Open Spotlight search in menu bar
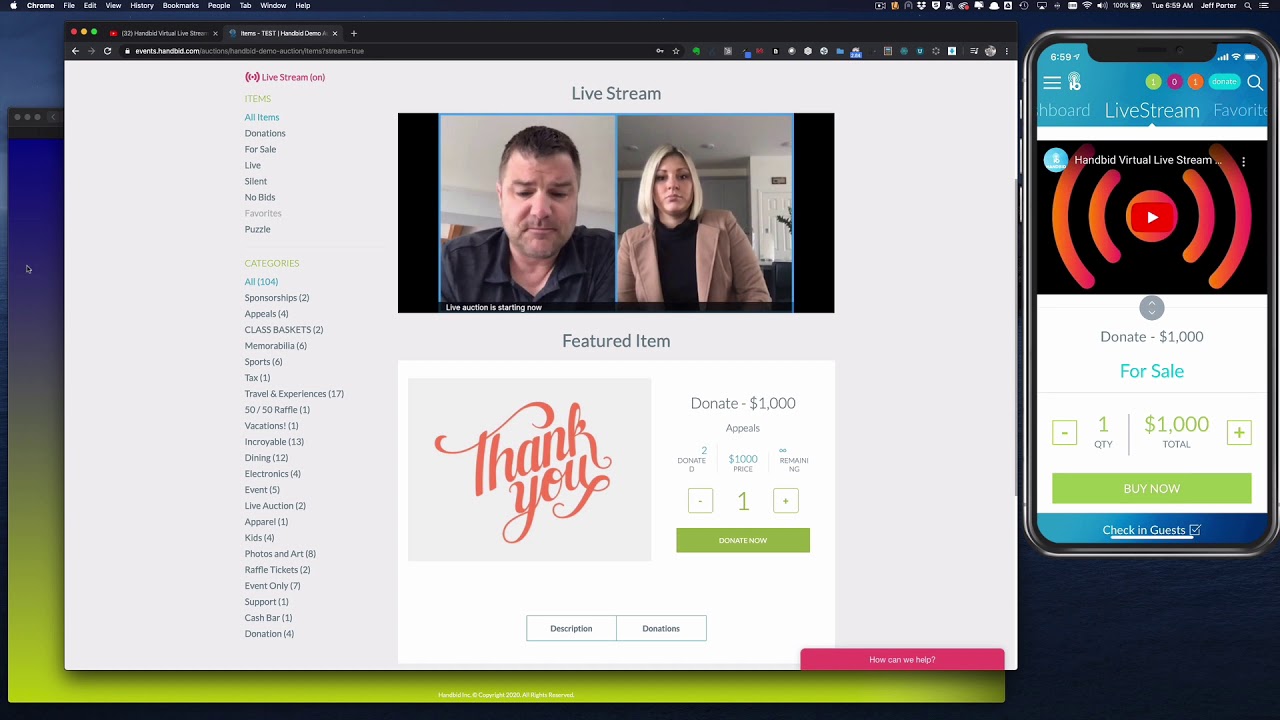Viewport: 1280px width, 720px height. (x=1248, y=6)
